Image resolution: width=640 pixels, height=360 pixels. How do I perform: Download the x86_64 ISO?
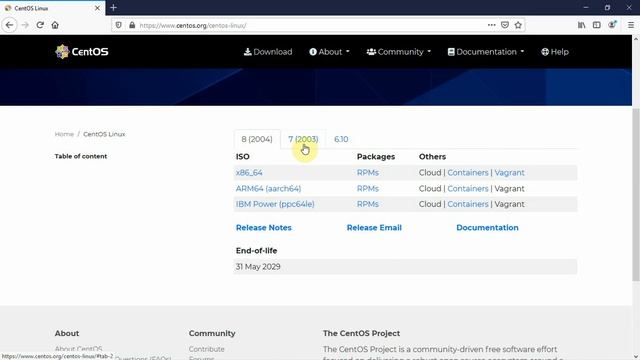249,173
